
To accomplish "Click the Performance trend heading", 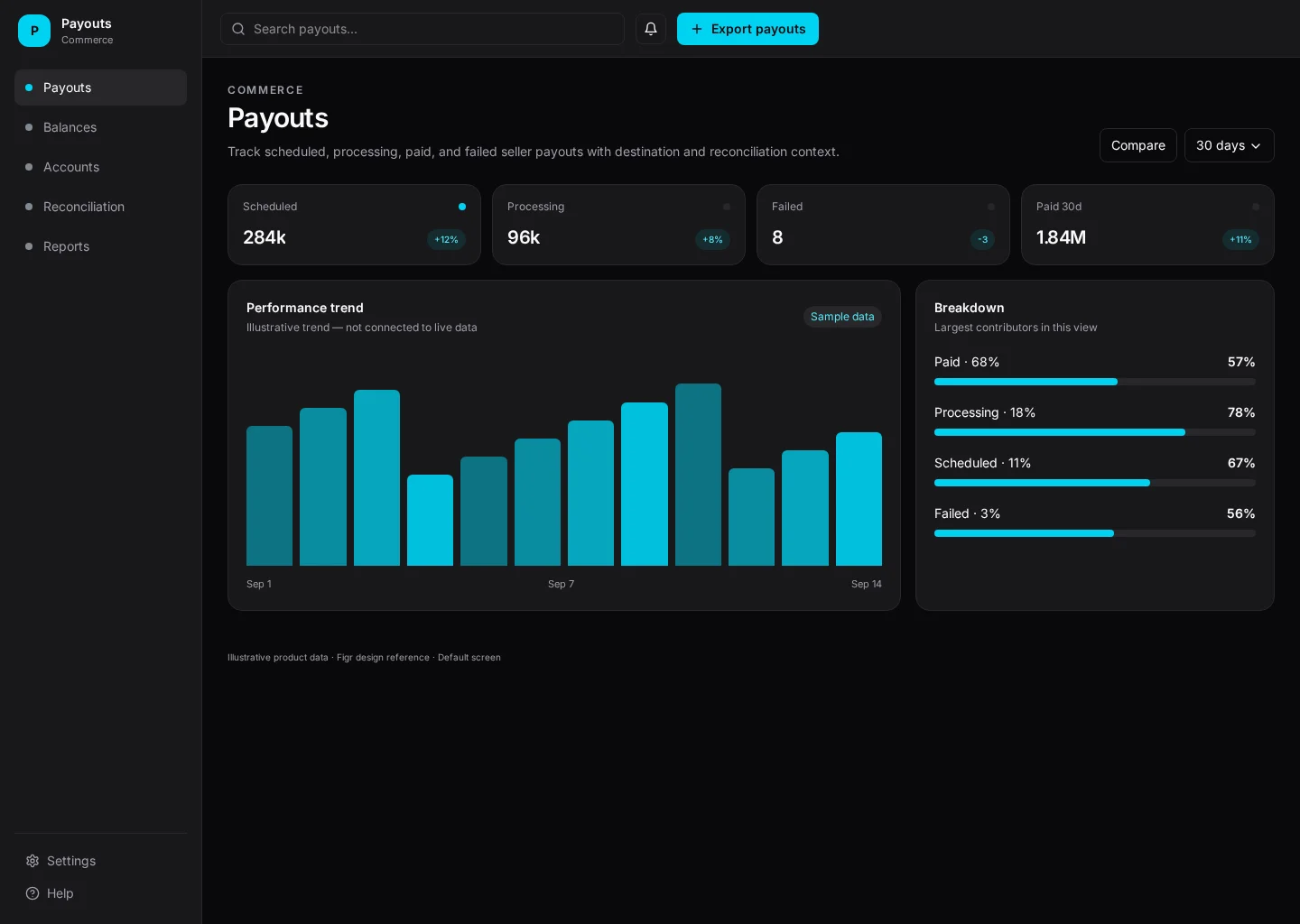I will [x=305, y=308].
